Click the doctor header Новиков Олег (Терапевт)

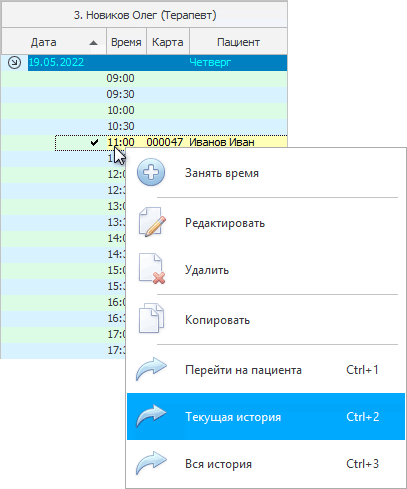pos(145,15)
